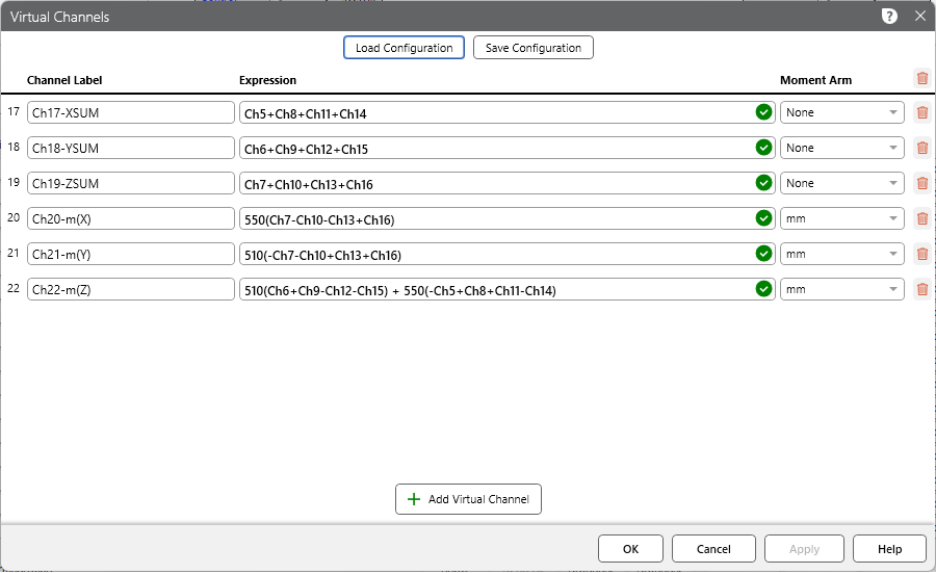Click trash icon for Ch18-YSUM row
This screenshot has width=936, height=573.
pos(922,148)
